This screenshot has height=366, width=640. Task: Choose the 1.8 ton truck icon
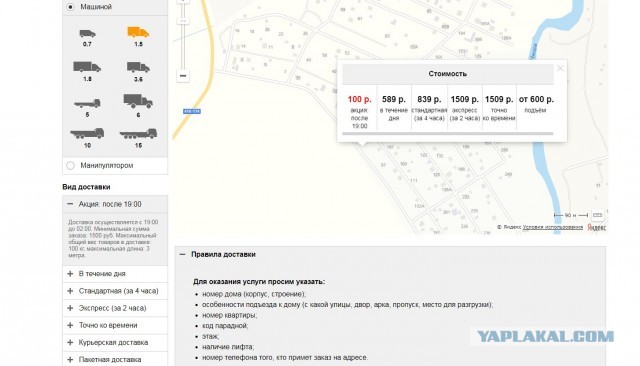[x=87, y=67]
